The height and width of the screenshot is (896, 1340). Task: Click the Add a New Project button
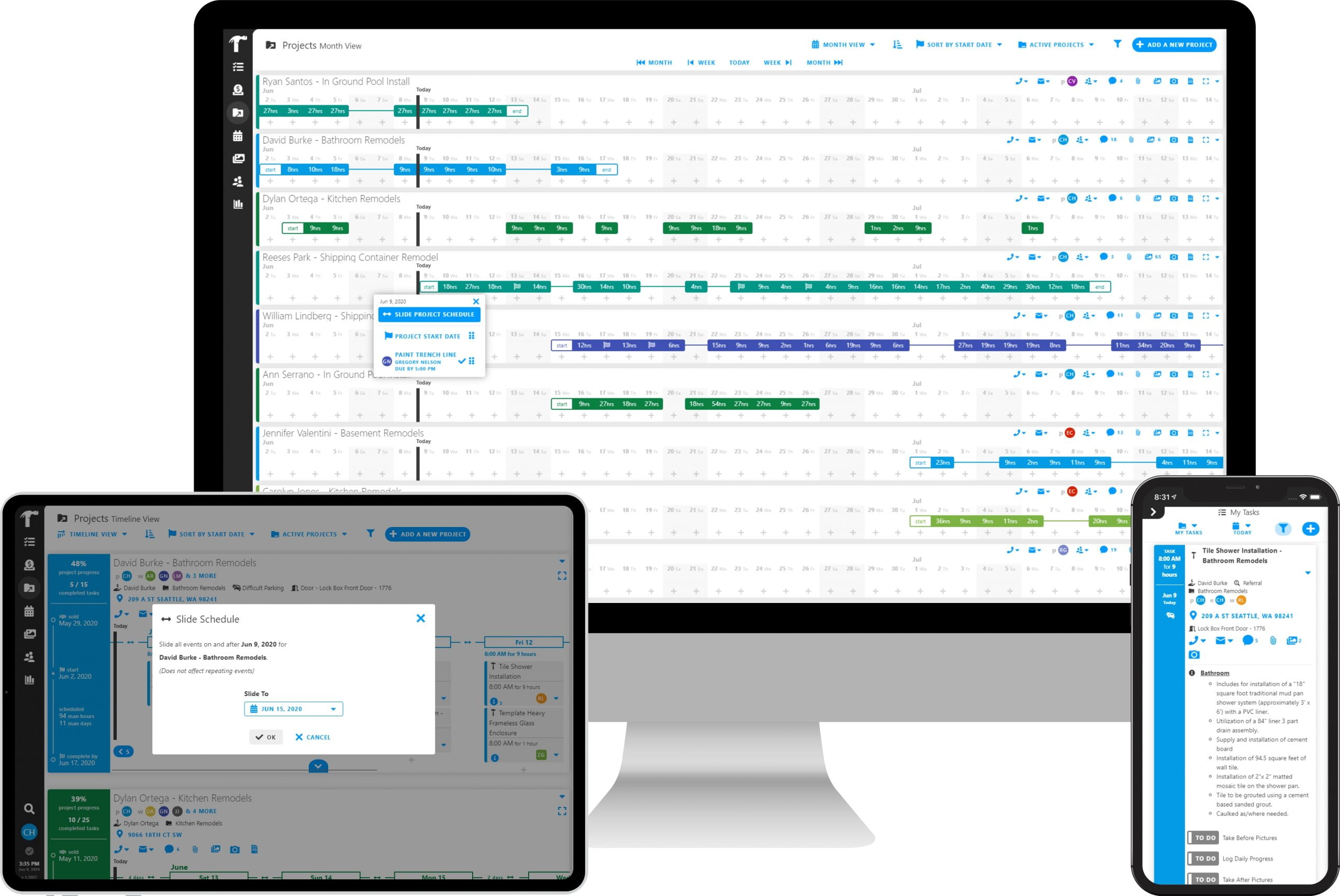tap(1175, 44)
